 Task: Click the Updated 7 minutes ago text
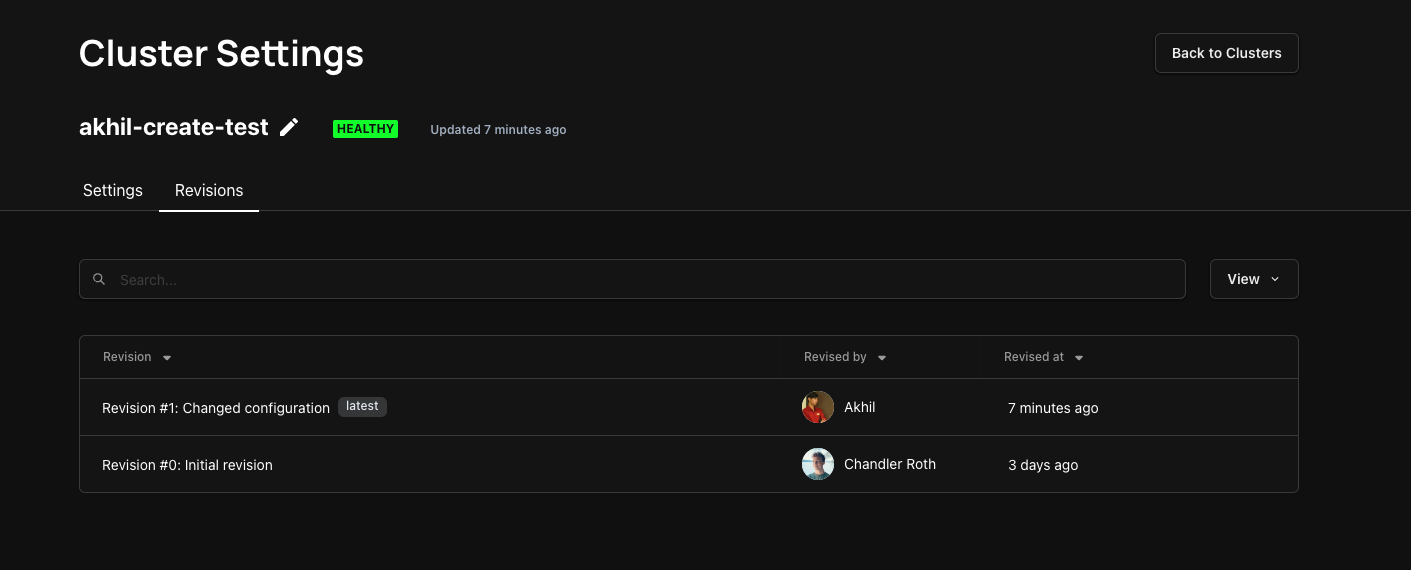498,130
